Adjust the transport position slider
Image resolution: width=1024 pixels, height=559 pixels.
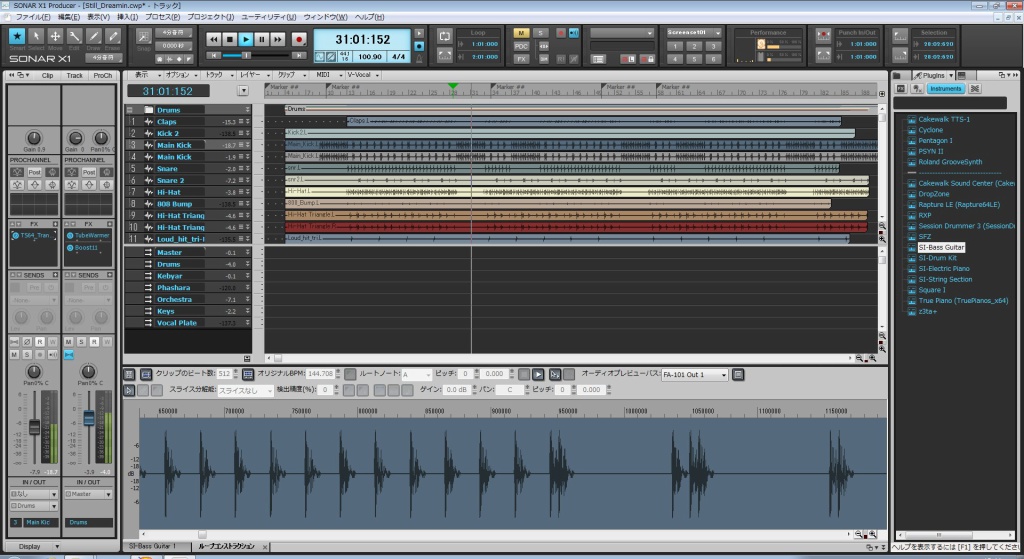[x=246, y=56]
